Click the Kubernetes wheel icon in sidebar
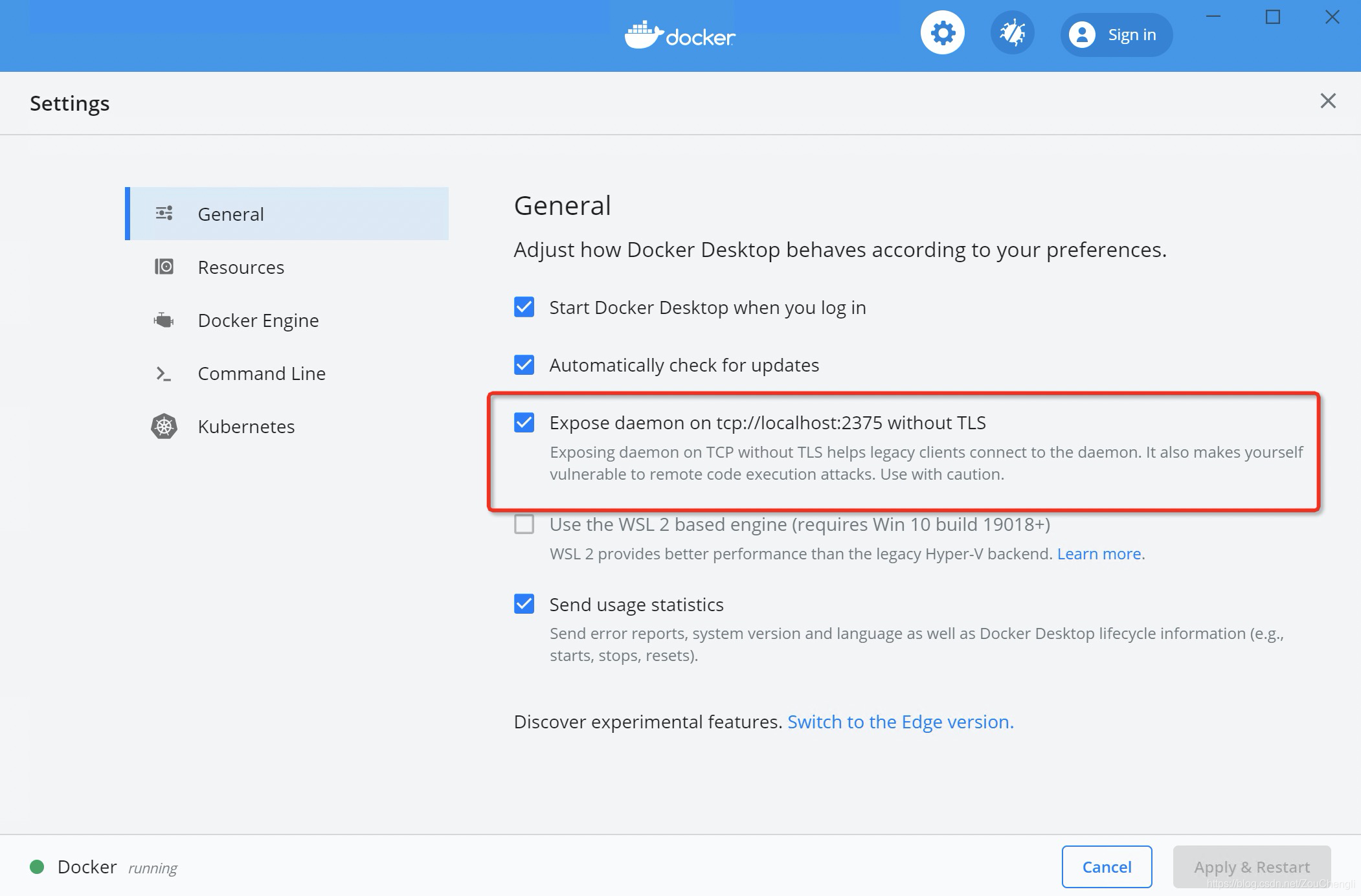The width and height of the screenshot is (1361, 896). [164, 426]
